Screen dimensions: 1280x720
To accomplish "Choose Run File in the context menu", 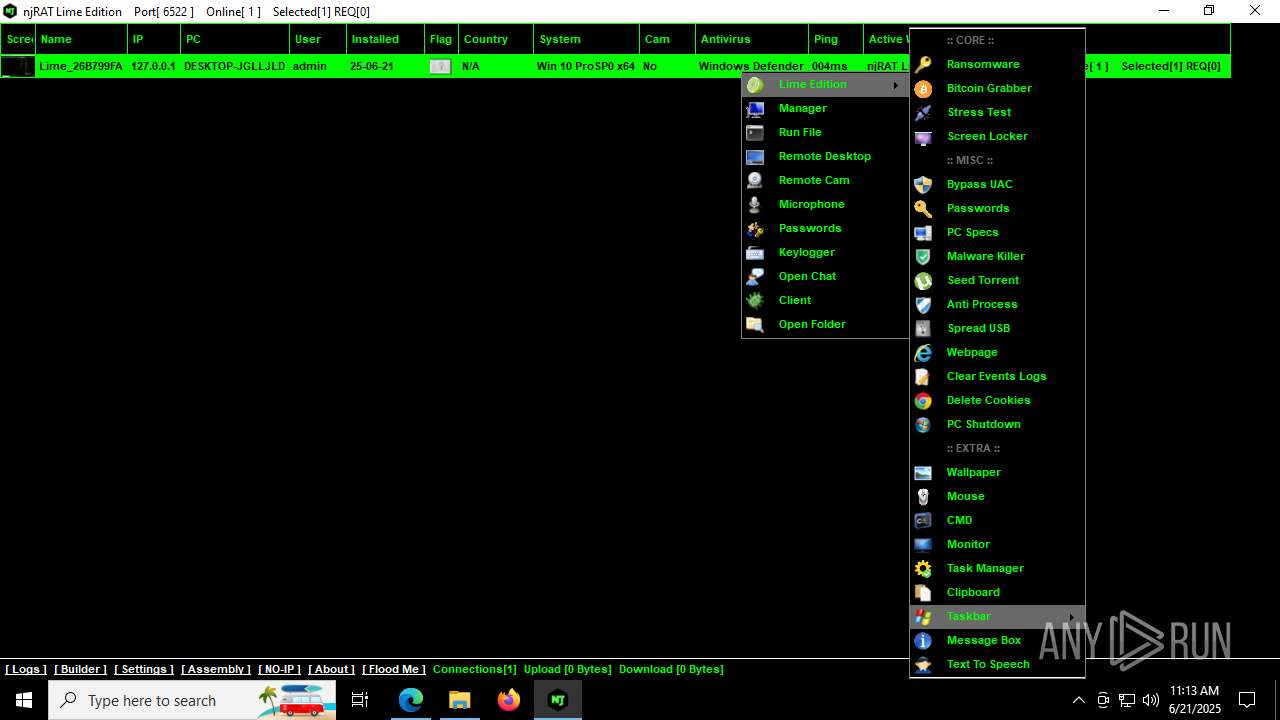I will (800, 132).
